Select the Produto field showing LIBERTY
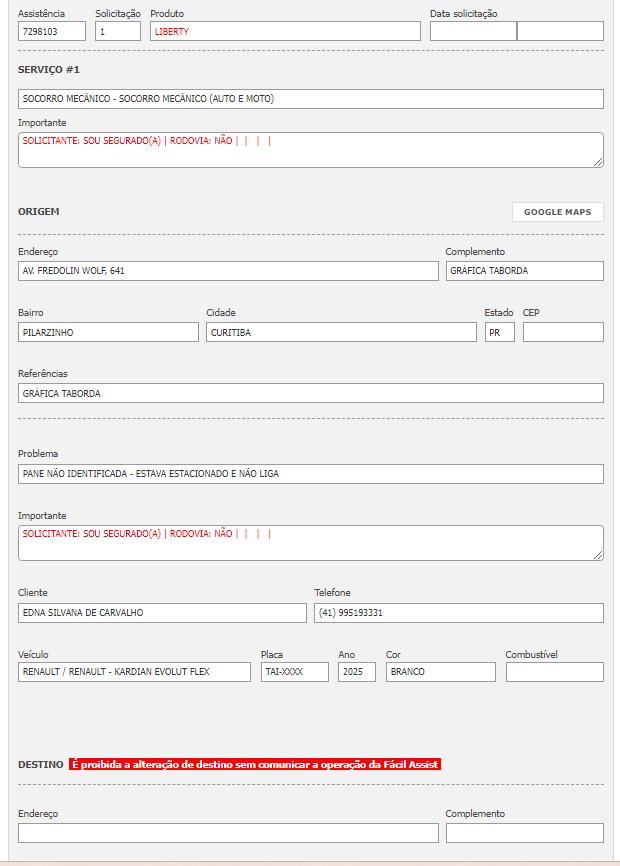 pyautogui.click(x=285, y=31)
